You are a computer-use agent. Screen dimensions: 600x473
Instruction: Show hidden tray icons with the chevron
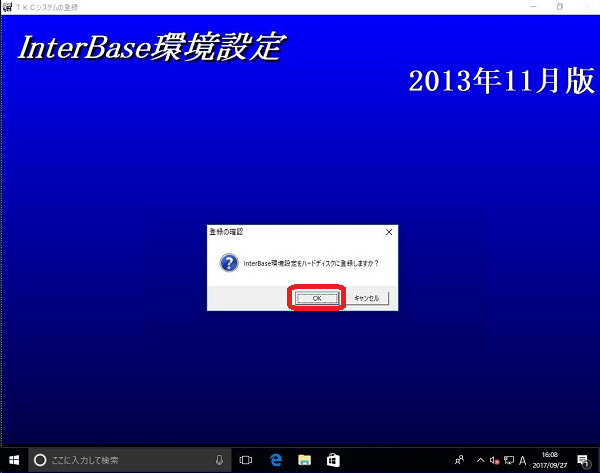[x=480, y=460]
